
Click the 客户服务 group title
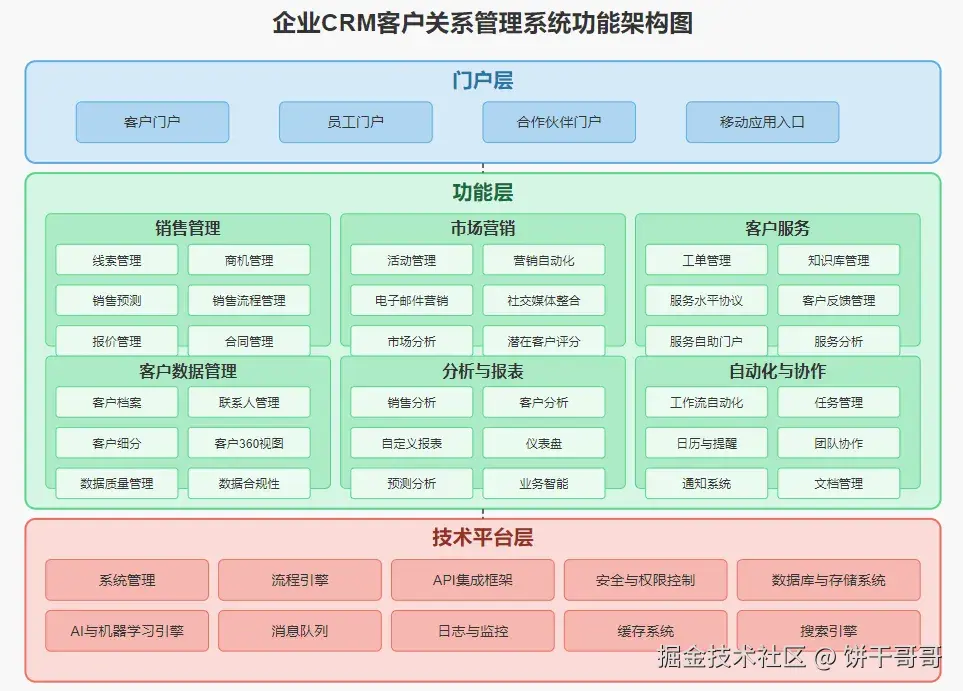pos(778,228)
